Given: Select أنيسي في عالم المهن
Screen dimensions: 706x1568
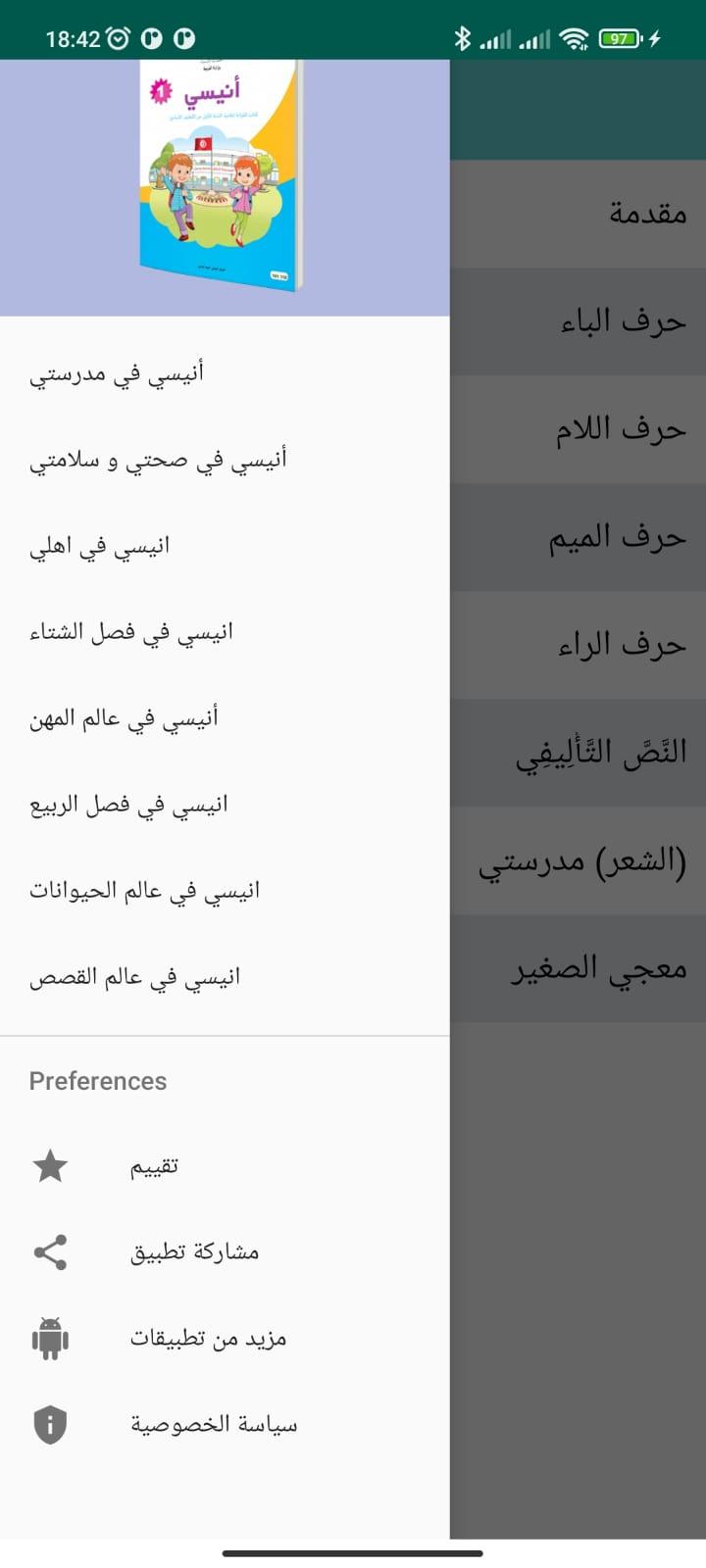Looking at the screenshot, I should tap(225, 716).
